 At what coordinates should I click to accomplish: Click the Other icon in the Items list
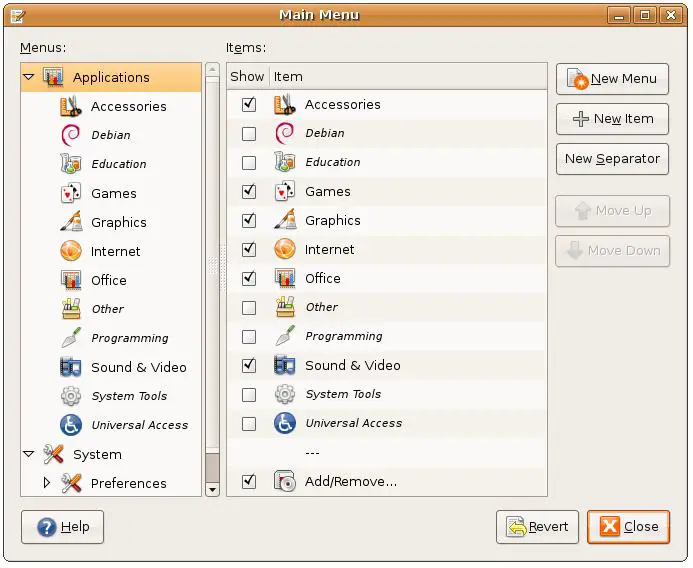coord(285,307)
